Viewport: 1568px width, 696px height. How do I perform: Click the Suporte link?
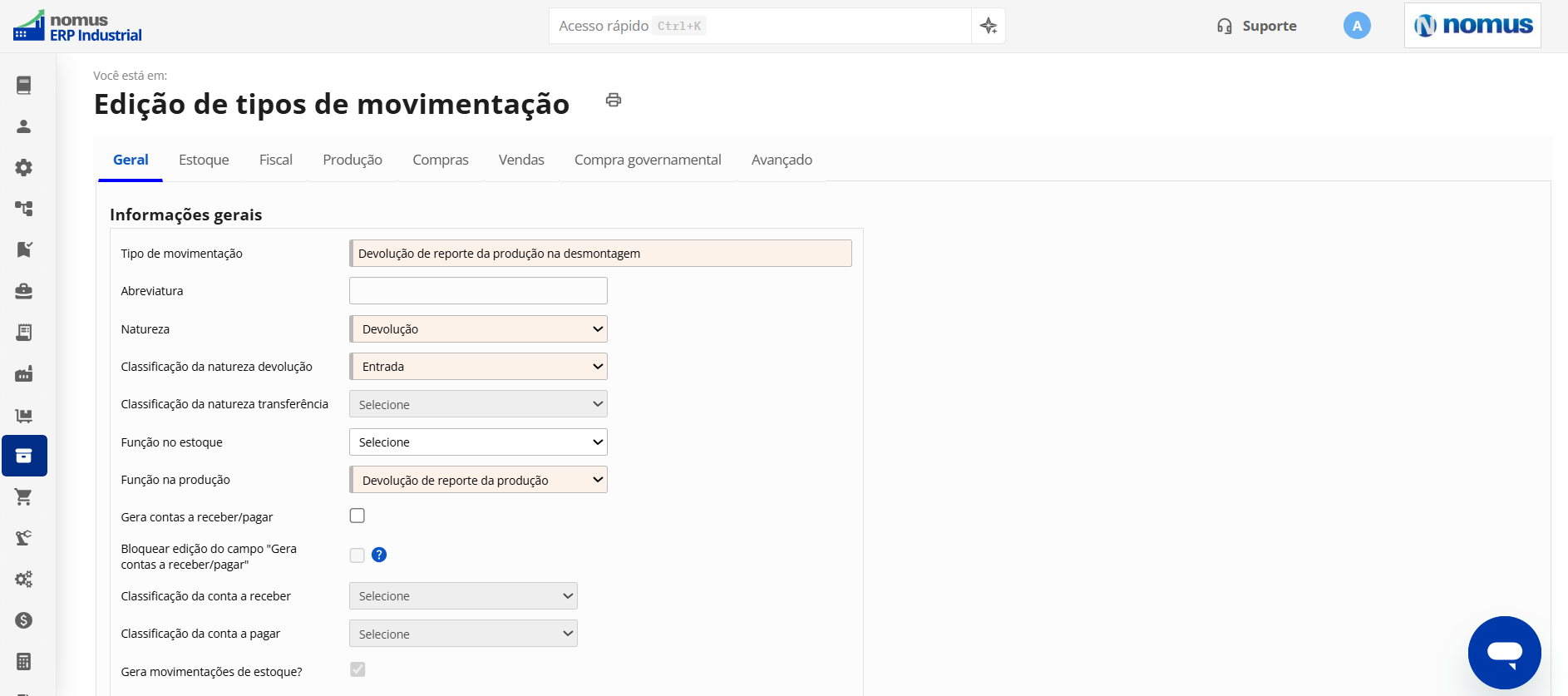click(x=1256, y=26)
